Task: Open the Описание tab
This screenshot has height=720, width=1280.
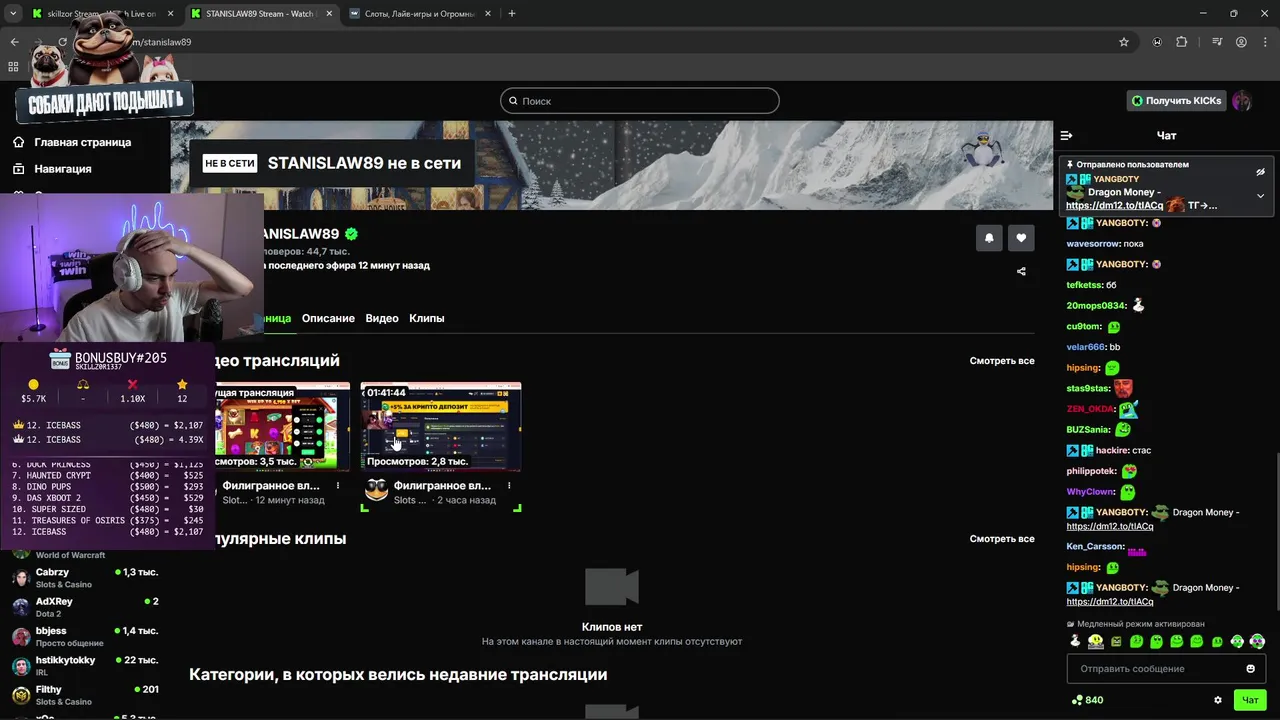Action: [328, 318]
